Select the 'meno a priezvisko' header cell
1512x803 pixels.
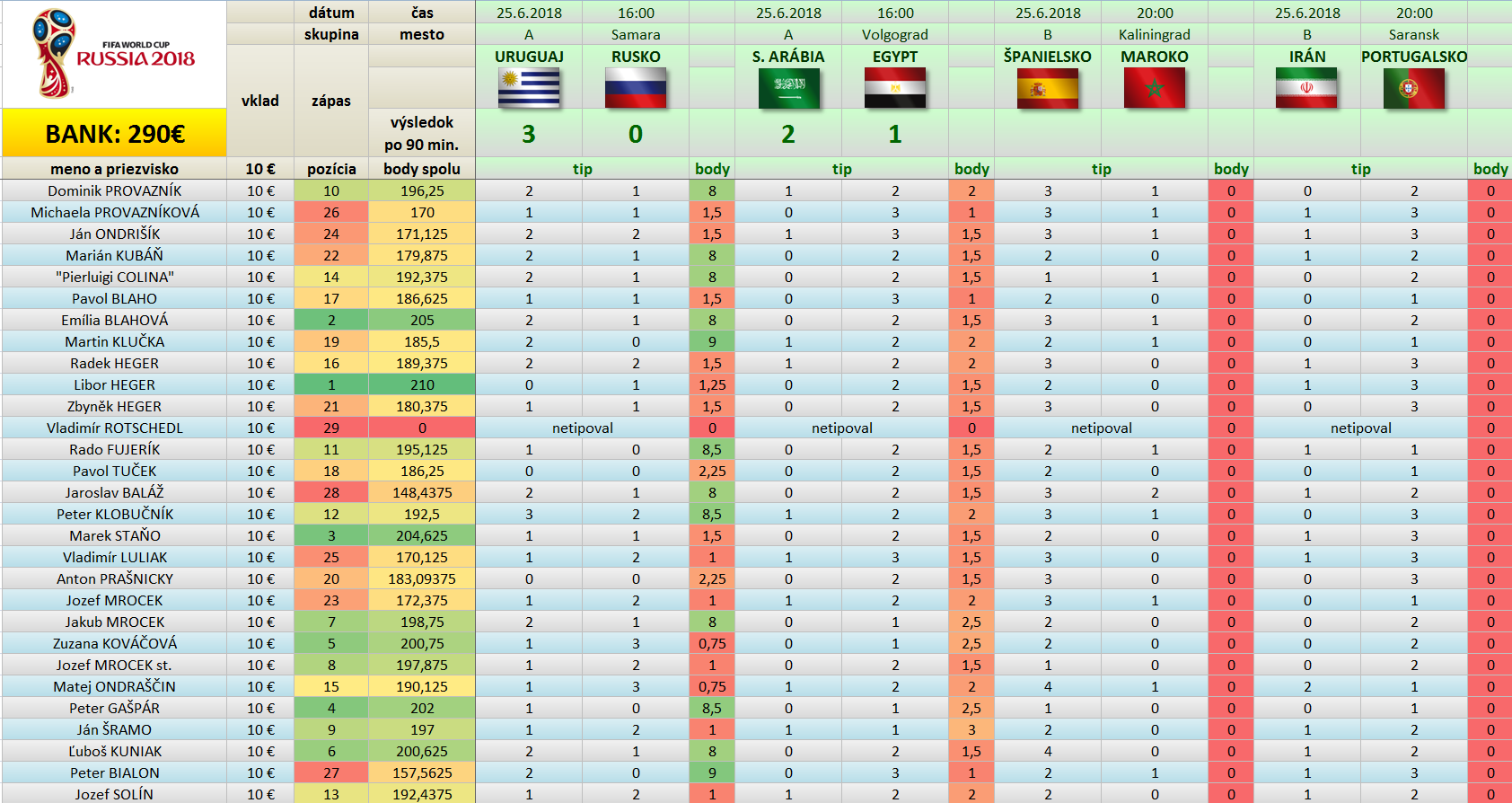coord(114,169)
